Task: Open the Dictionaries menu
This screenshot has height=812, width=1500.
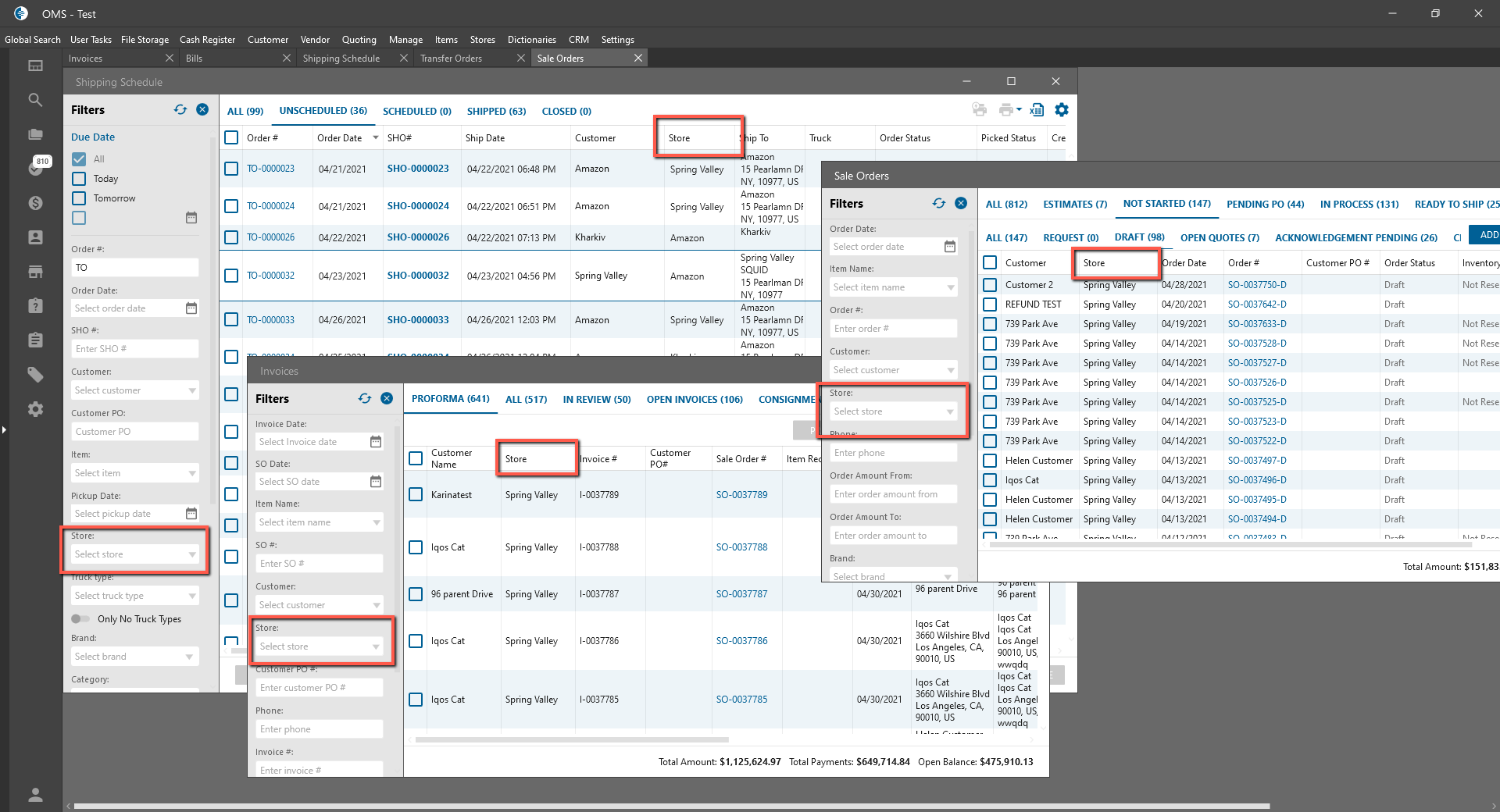Action: pos(531,40)
